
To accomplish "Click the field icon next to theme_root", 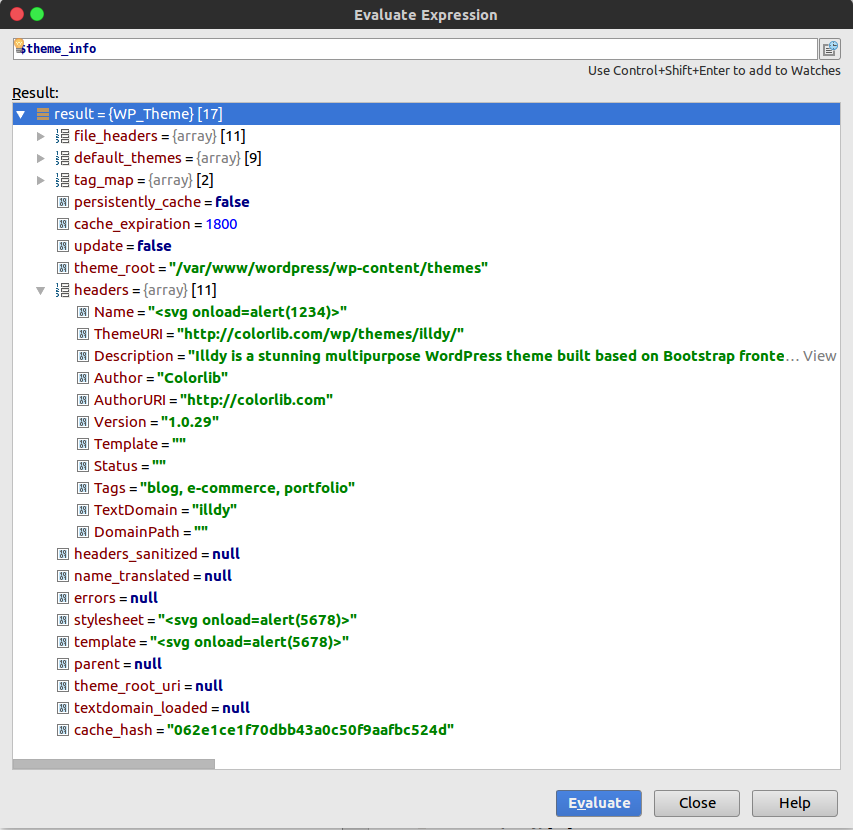I will pyautogui.click(x=63, y=268).
